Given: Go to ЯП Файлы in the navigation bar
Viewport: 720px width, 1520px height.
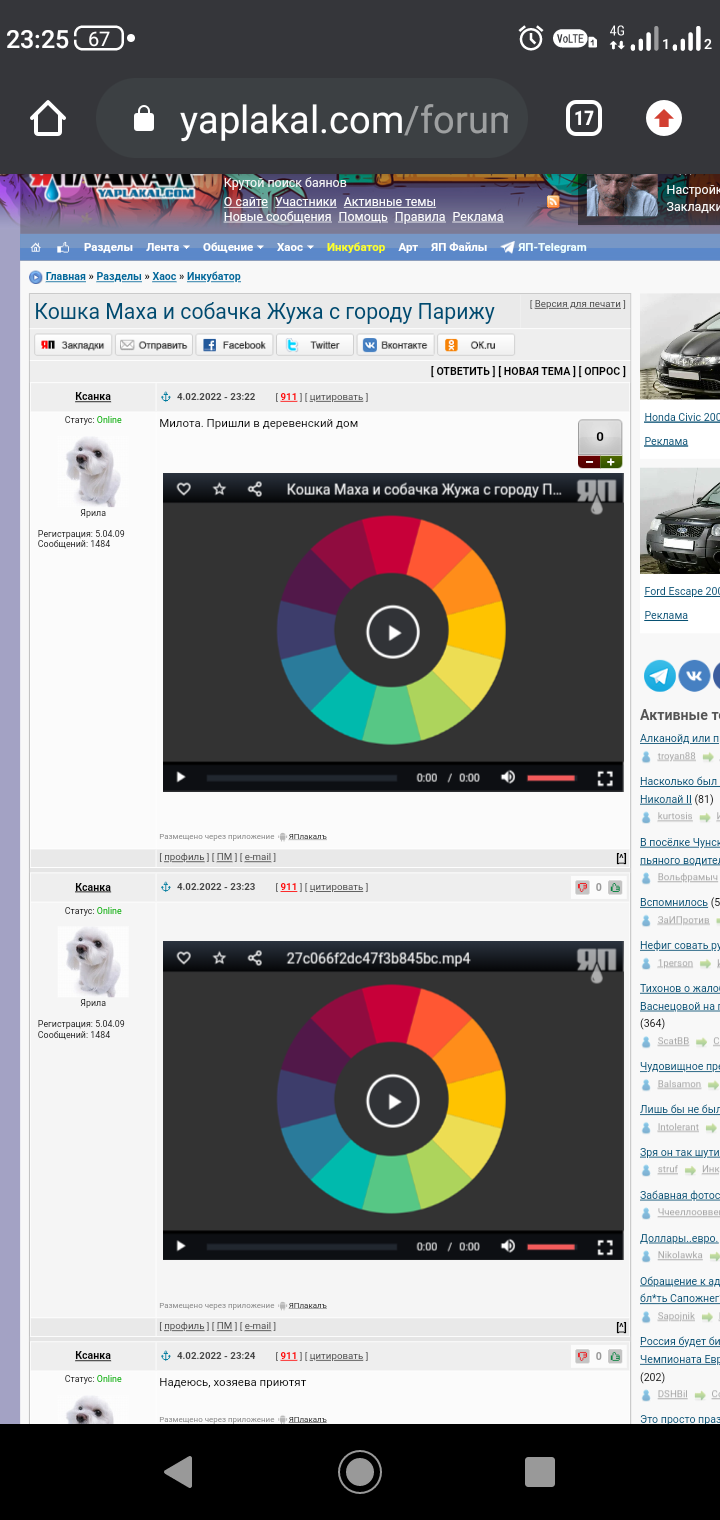Looking at the screenshot, I should [x=458, y=248].
